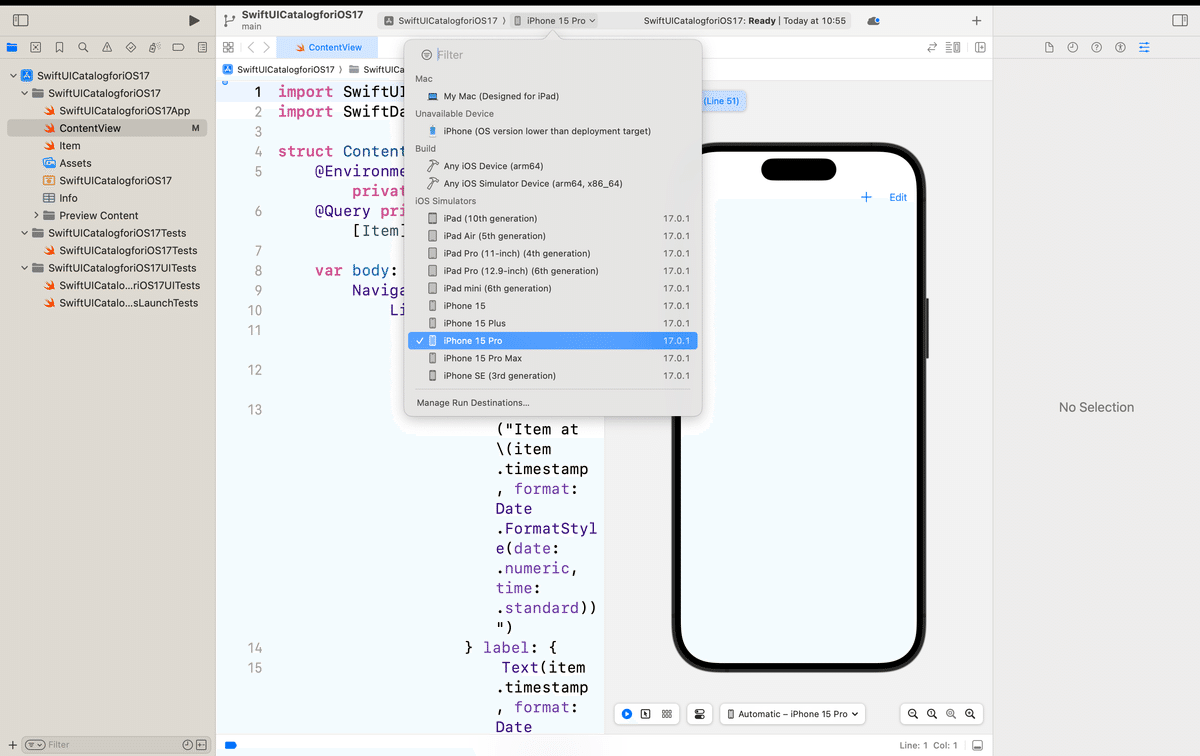Select iPad Air (5th generation) simulator
Viewport: 1200px width, 756px height.
pos(553,236)
